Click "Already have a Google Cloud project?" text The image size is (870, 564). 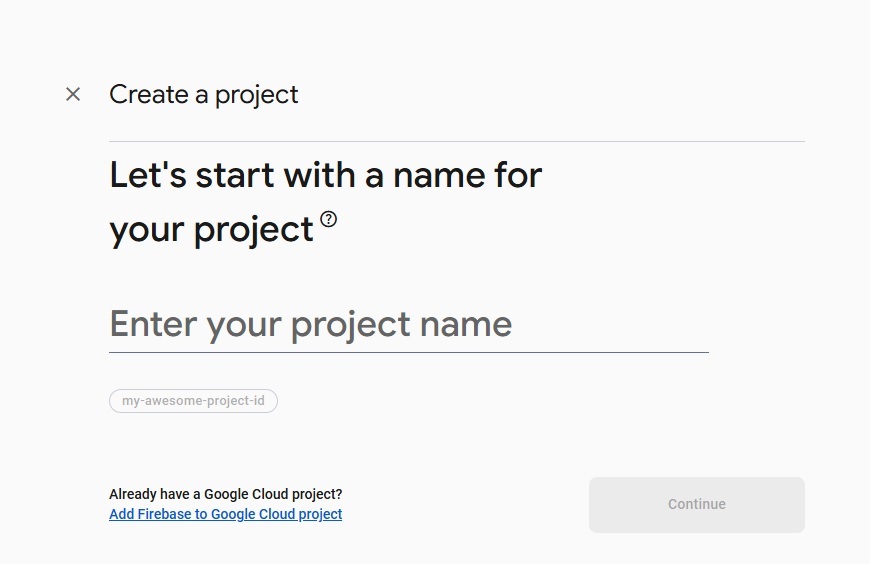pyautogui.click(x=225, y=494)
